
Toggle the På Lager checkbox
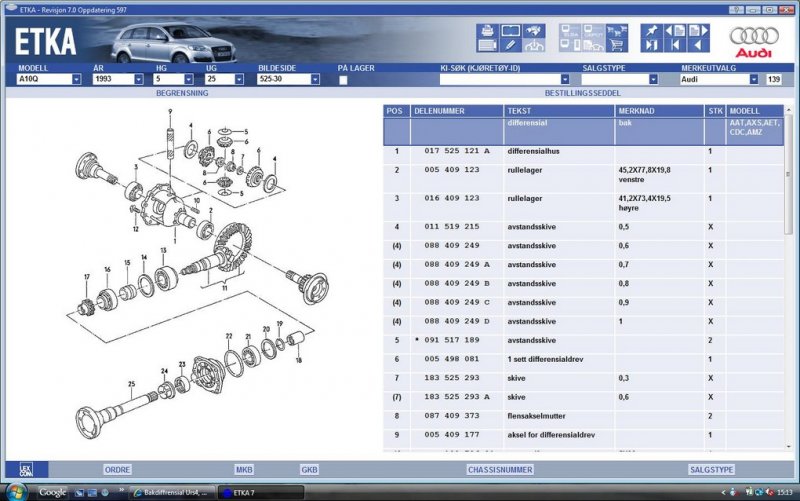tap(343, 79)
